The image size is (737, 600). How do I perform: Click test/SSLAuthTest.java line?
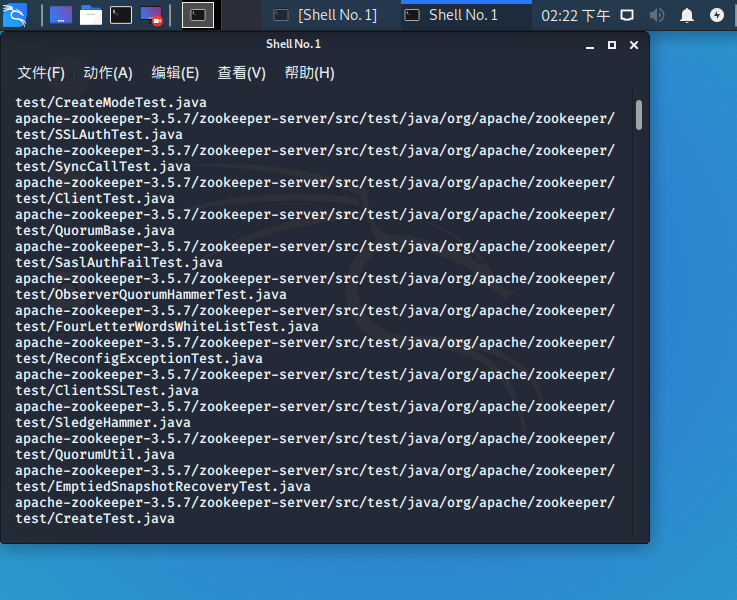coord(99,134)
